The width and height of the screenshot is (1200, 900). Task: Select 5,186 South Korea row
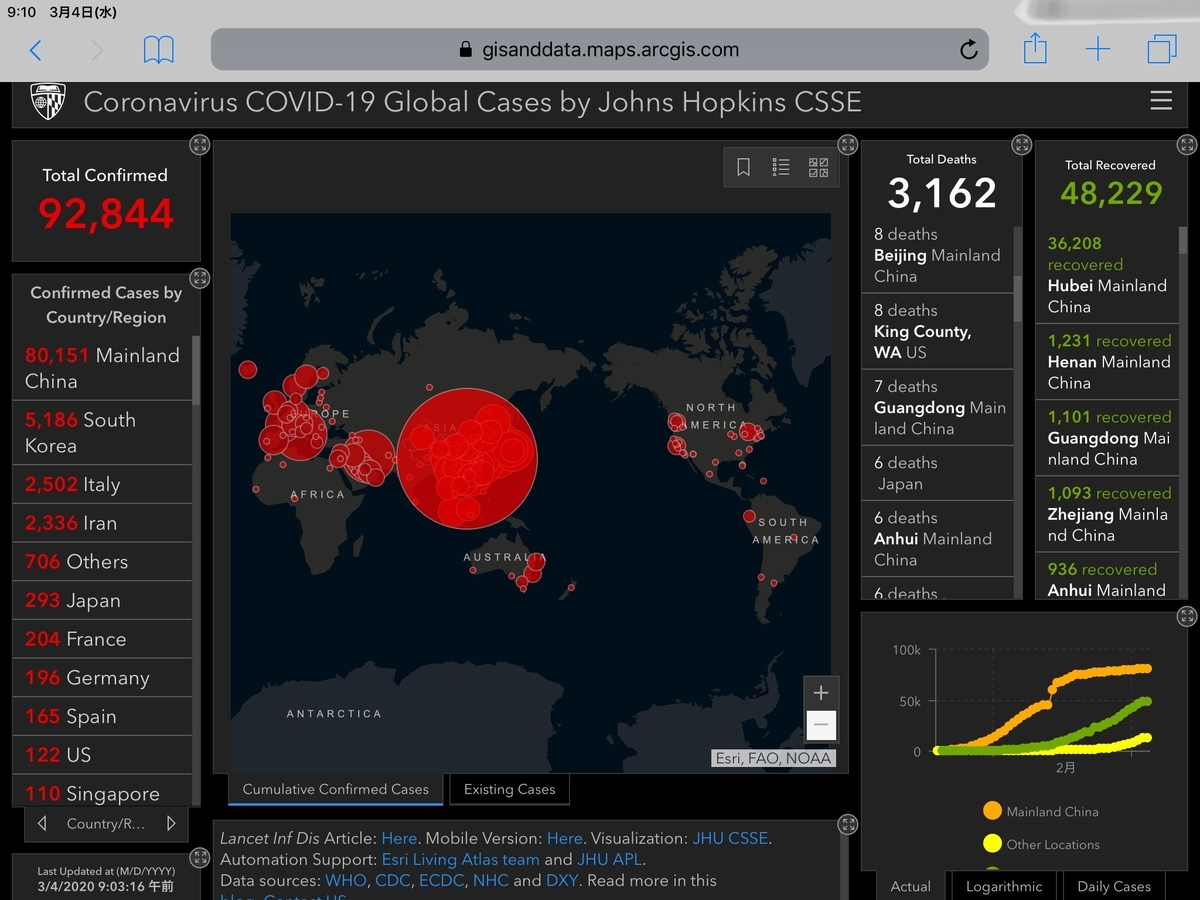coord(102,432)
